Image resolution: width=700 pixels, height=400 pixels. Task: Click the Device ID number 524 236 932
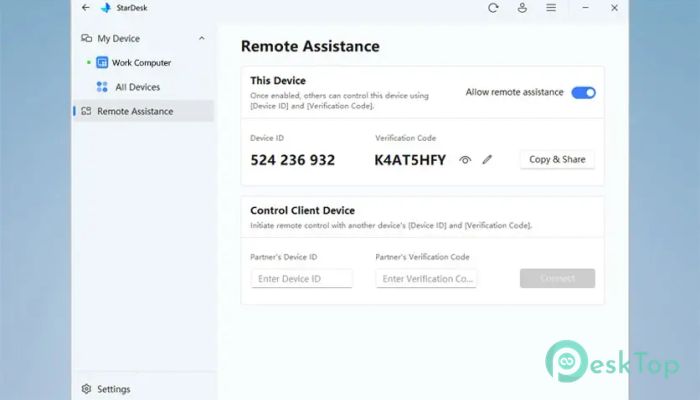pyautogui.click(x=292, y=160)
